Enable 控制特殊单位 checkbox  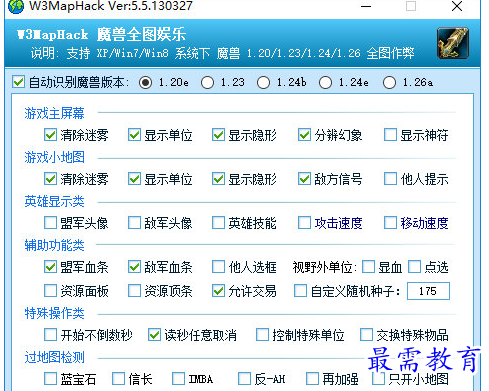[x=262, y=335]
